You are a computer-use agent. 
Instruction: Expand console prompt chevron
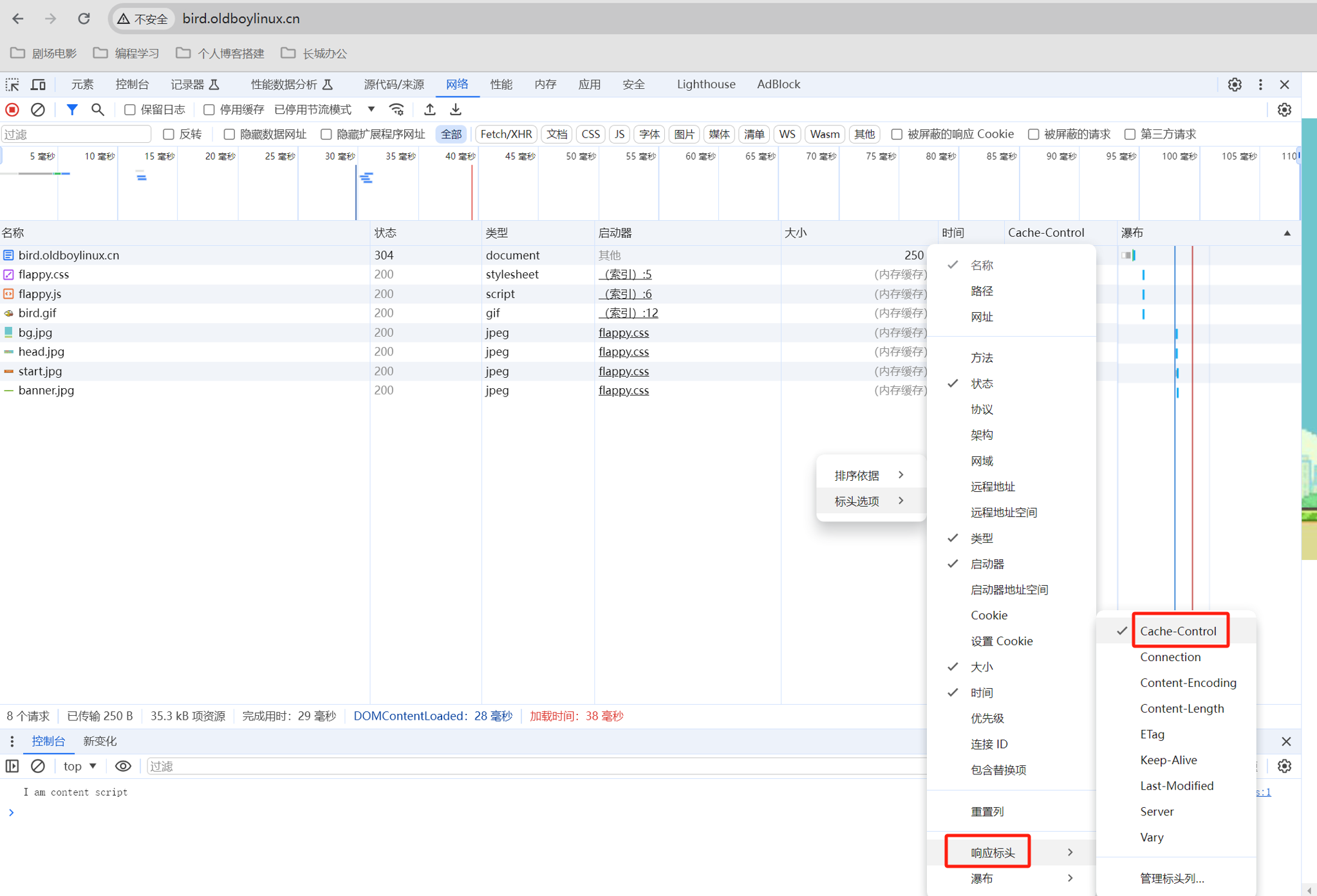coord(11,812)
